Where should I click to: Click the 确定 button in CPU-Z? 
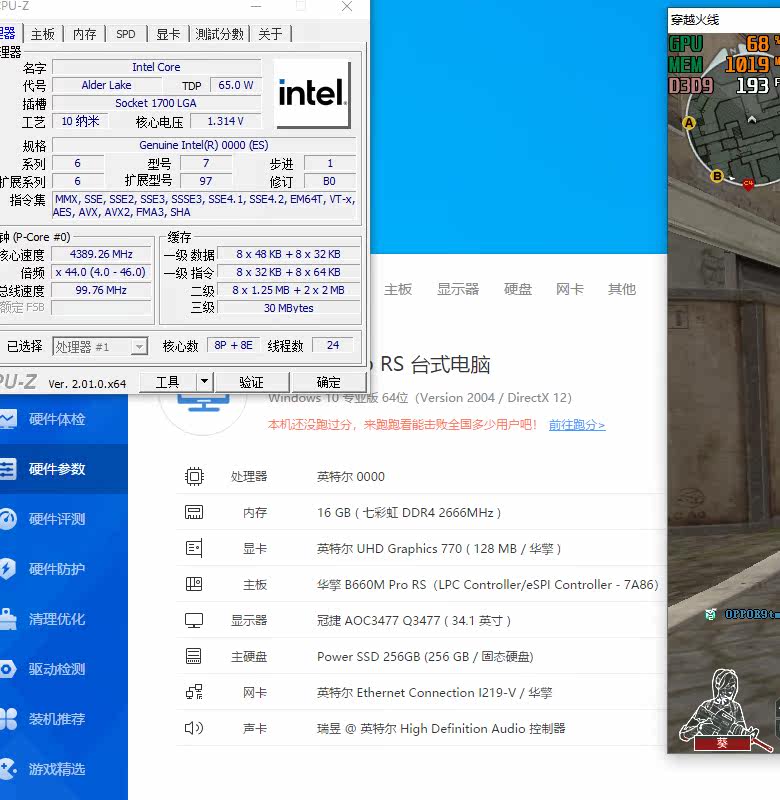329,382
